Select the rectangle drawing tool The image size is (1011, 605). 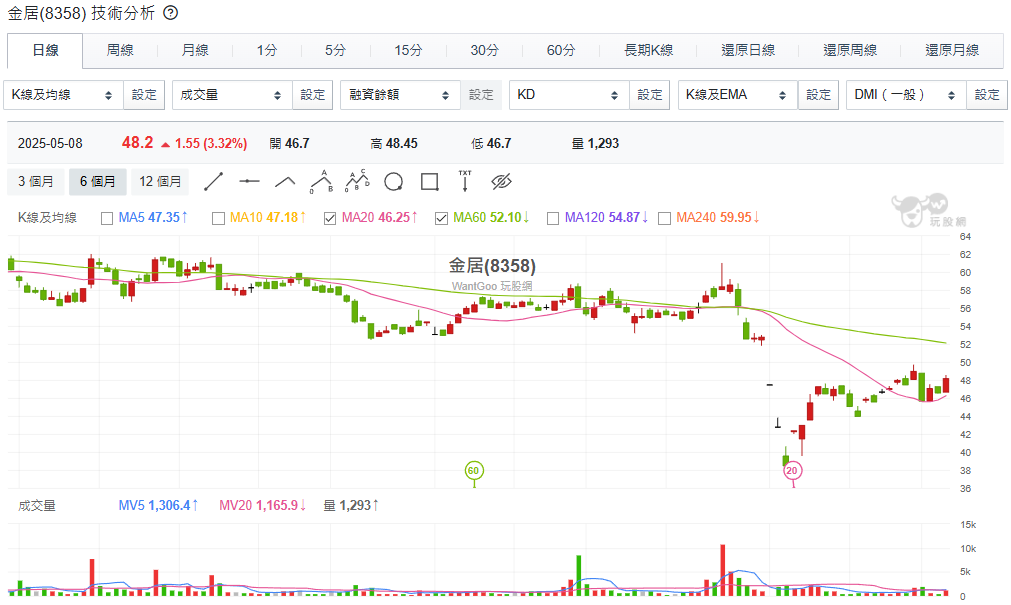pos(429,181)
